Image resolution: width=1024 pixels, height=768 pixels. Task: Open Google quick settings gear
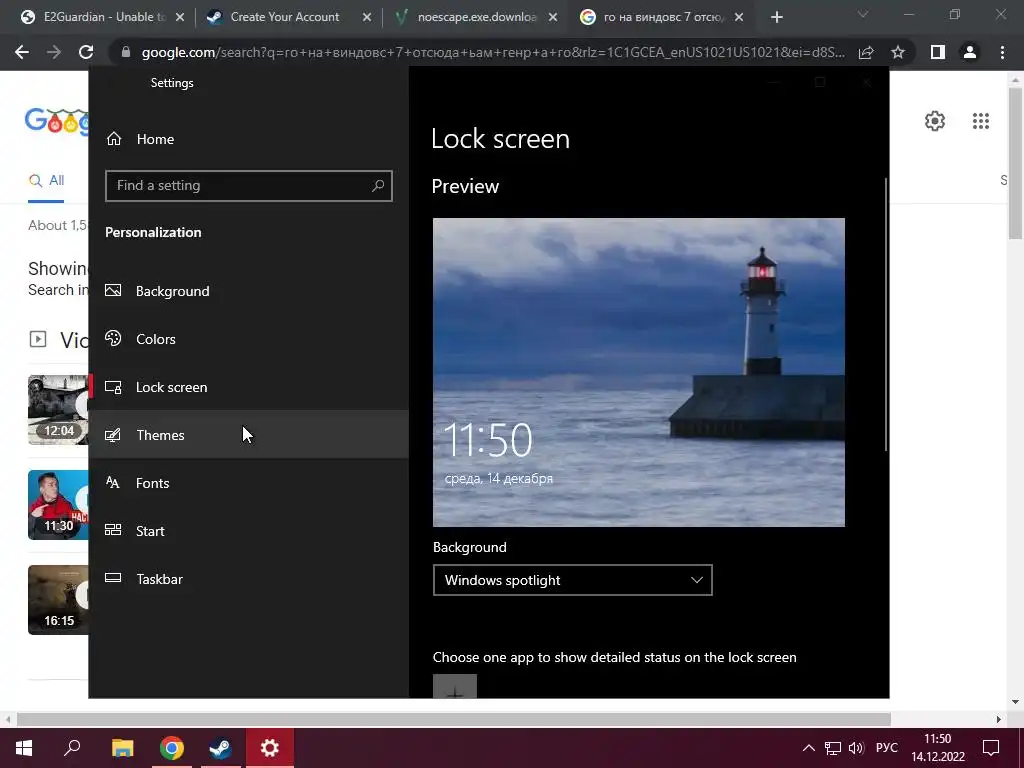pyautogui.click(x=935, y=121)
